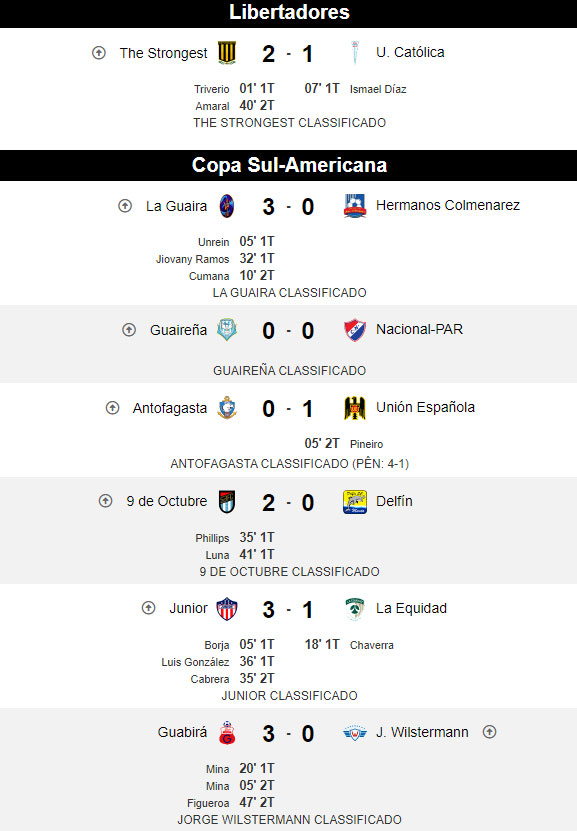Screen dimensions: 577x831
Task: Click the Junior 3 - 1 score
Action: tap(288, 610)
